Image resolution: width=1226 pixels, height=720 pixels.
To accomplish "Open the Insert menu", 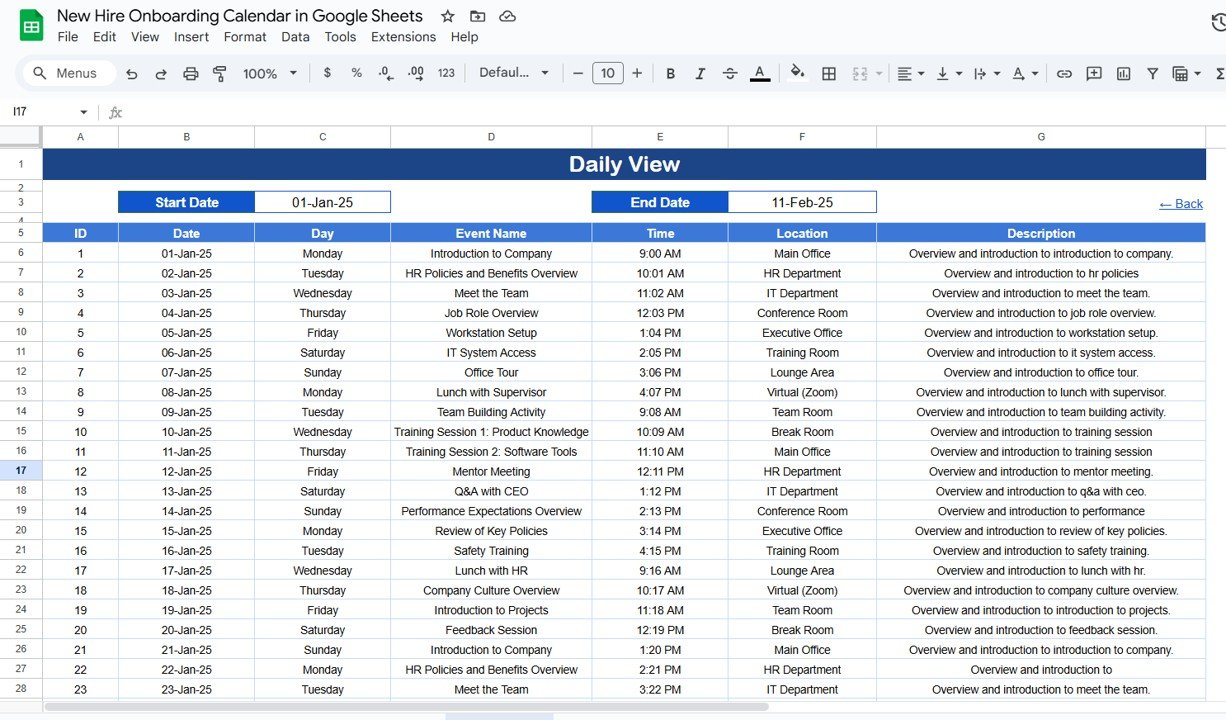I will point(191,37).
